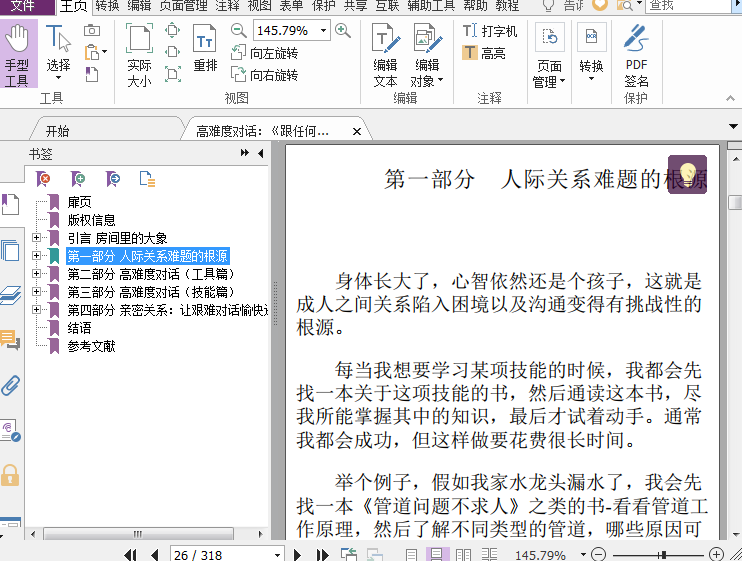Open Page Management (页面管理) button
This screenshot has height=561, width=742.
[549, 55]
